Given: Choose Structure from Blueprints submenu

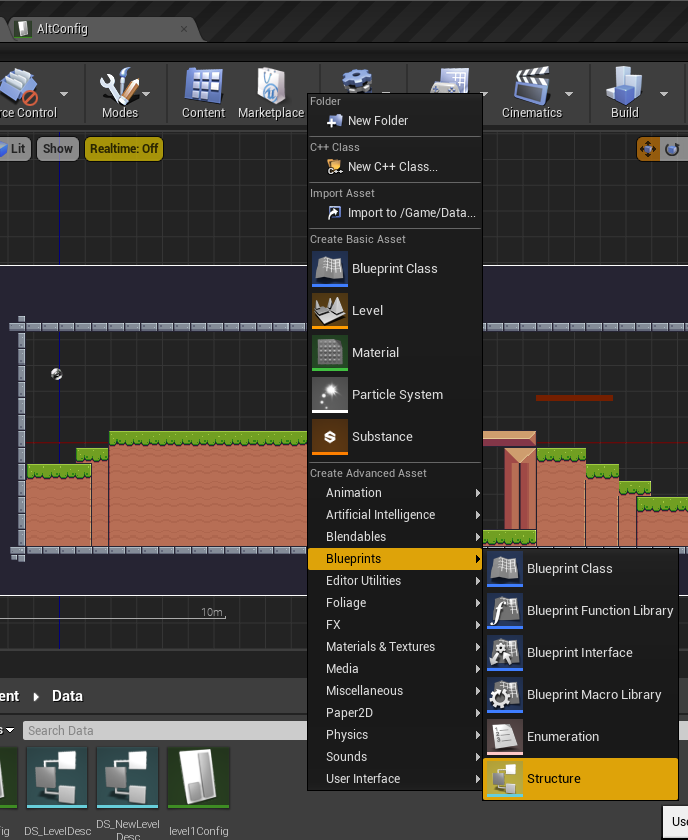Looking at the screenshot, I should click(x=581, y=778).
